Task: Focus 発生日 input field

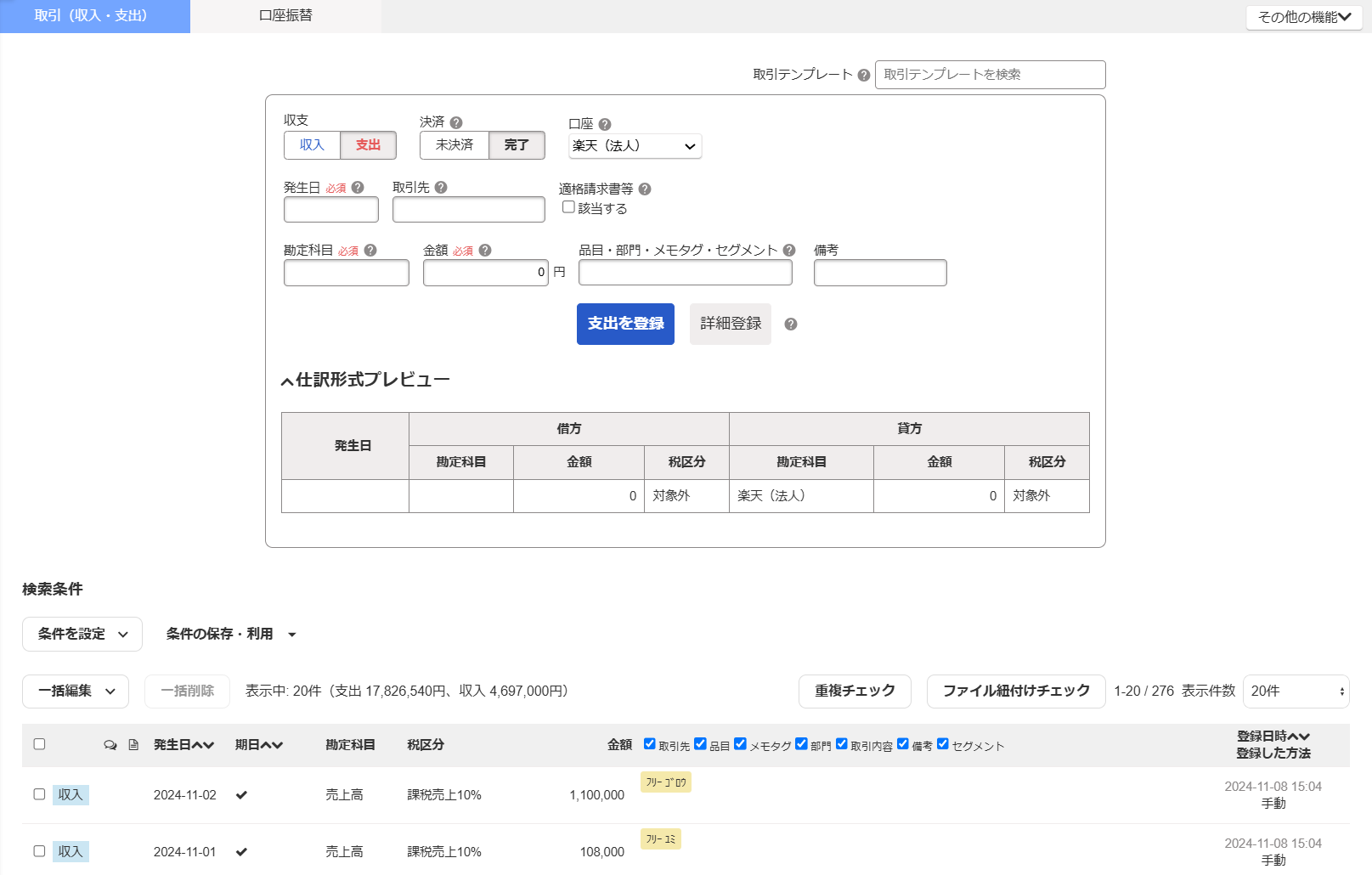Action: [x=331, y=210]
